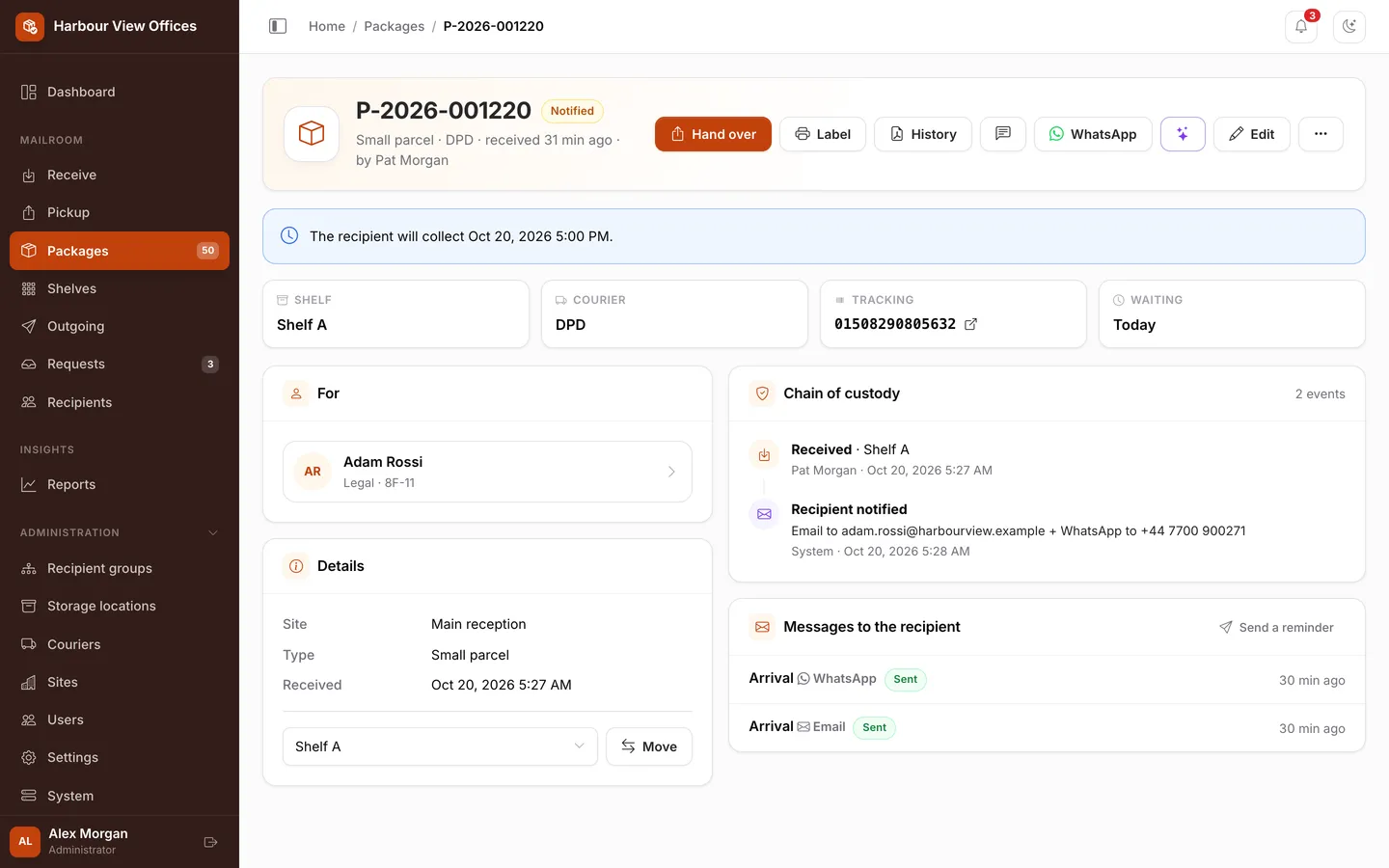This screenshot has height=868, width=1389.
Task: Click the Edit button
Action: tap(1252, 134)
